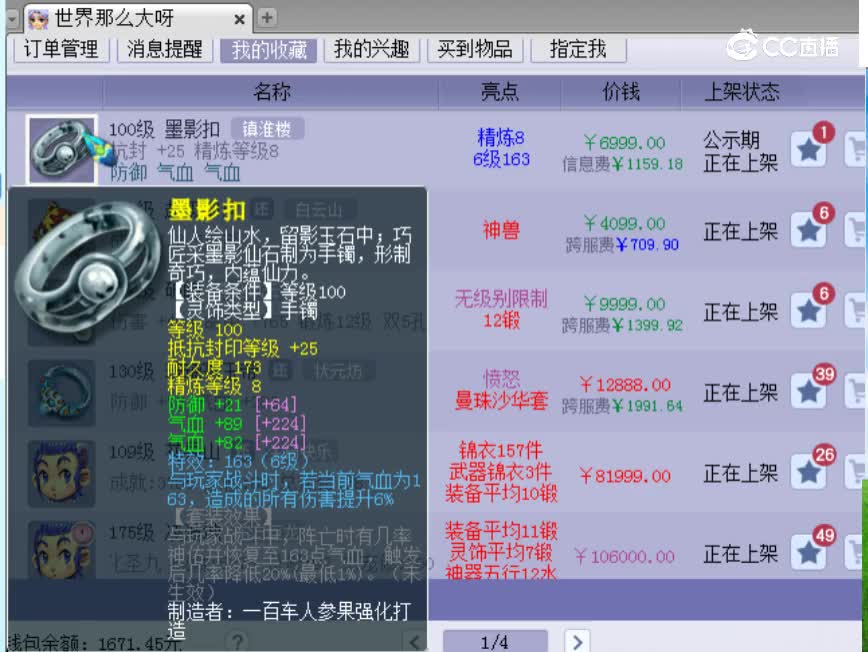Viewport: 868px width, 652px height.
Task: Toggle favorite star for ￥6999.00 item
Action: pos(809,149)
